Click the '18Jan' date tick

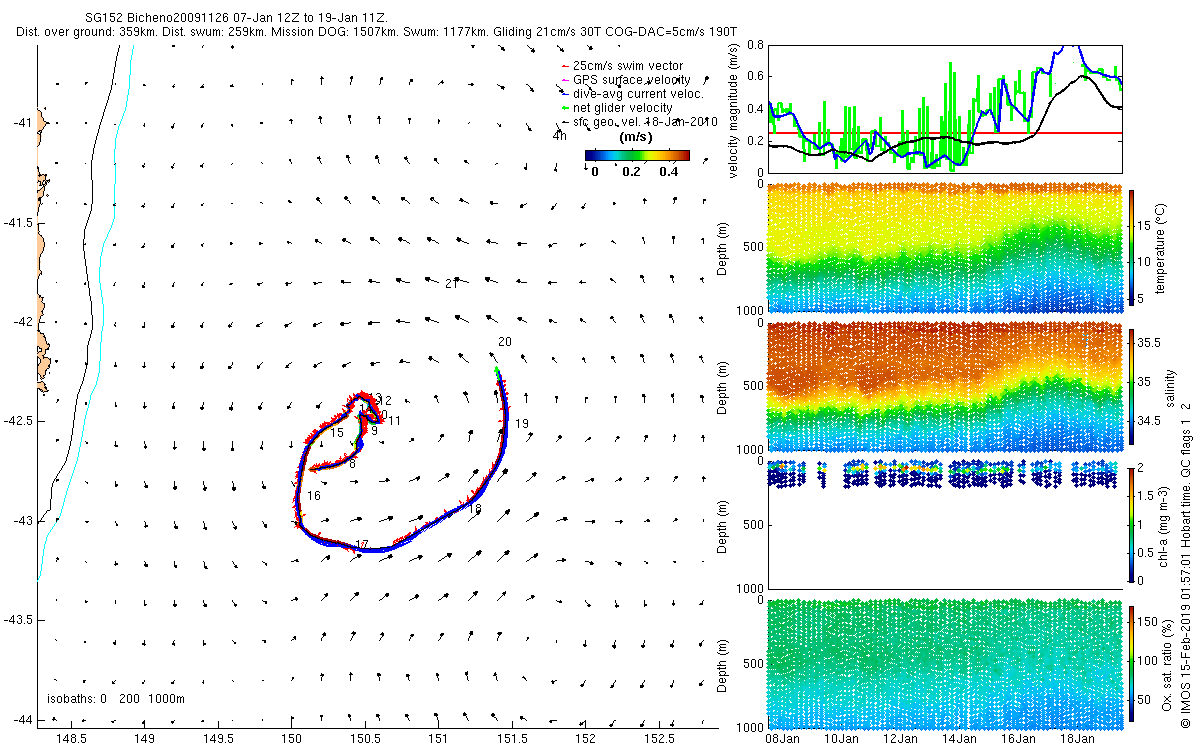(1077, 738)
